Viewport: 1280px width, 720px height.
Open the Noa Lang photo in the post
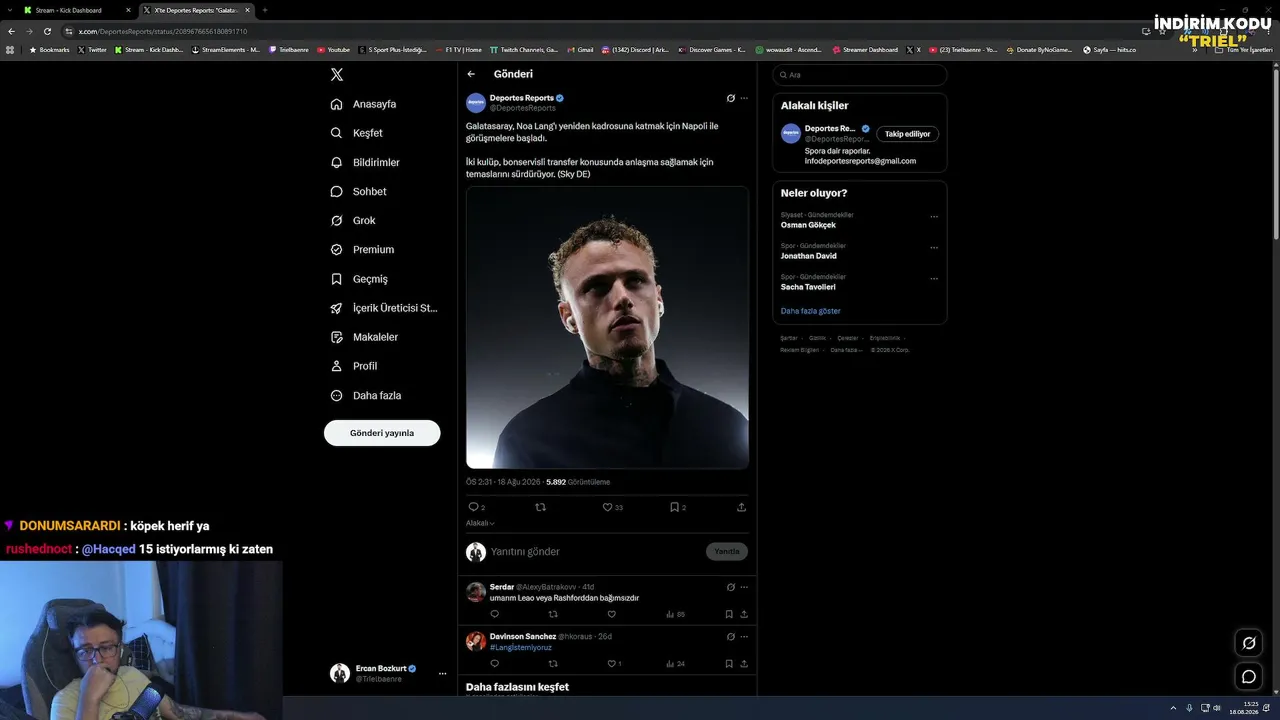coord(607,327)
